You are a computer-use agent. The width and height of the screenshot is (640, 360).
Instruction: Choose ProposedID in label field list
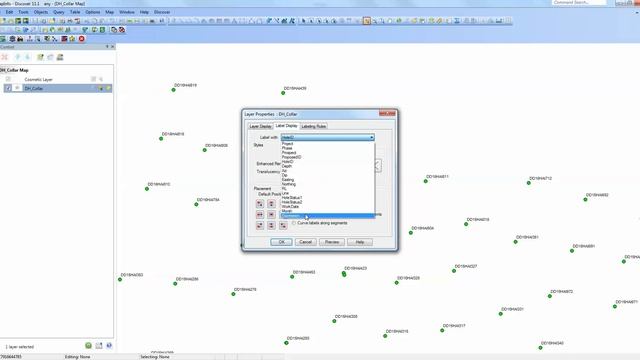(328, 157)
